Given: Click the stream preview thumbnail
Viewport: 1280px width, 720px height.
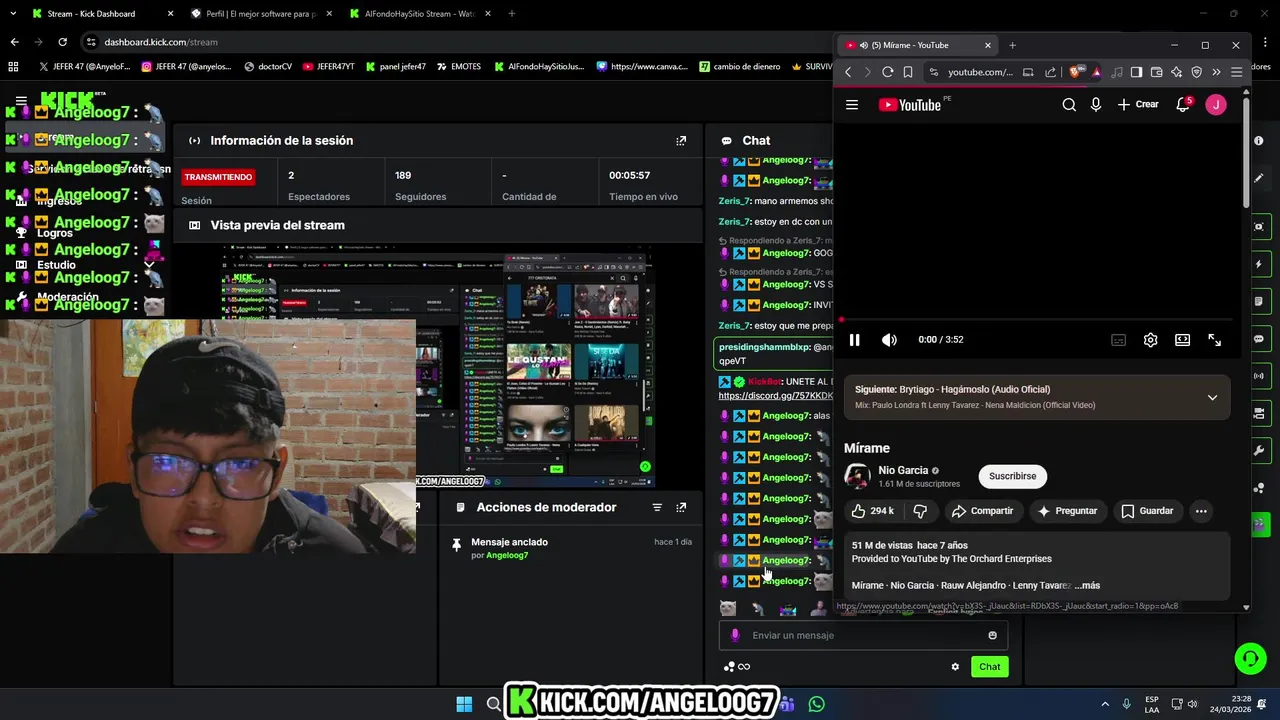Looking at the screenshot, I should (x=438, y=365).
